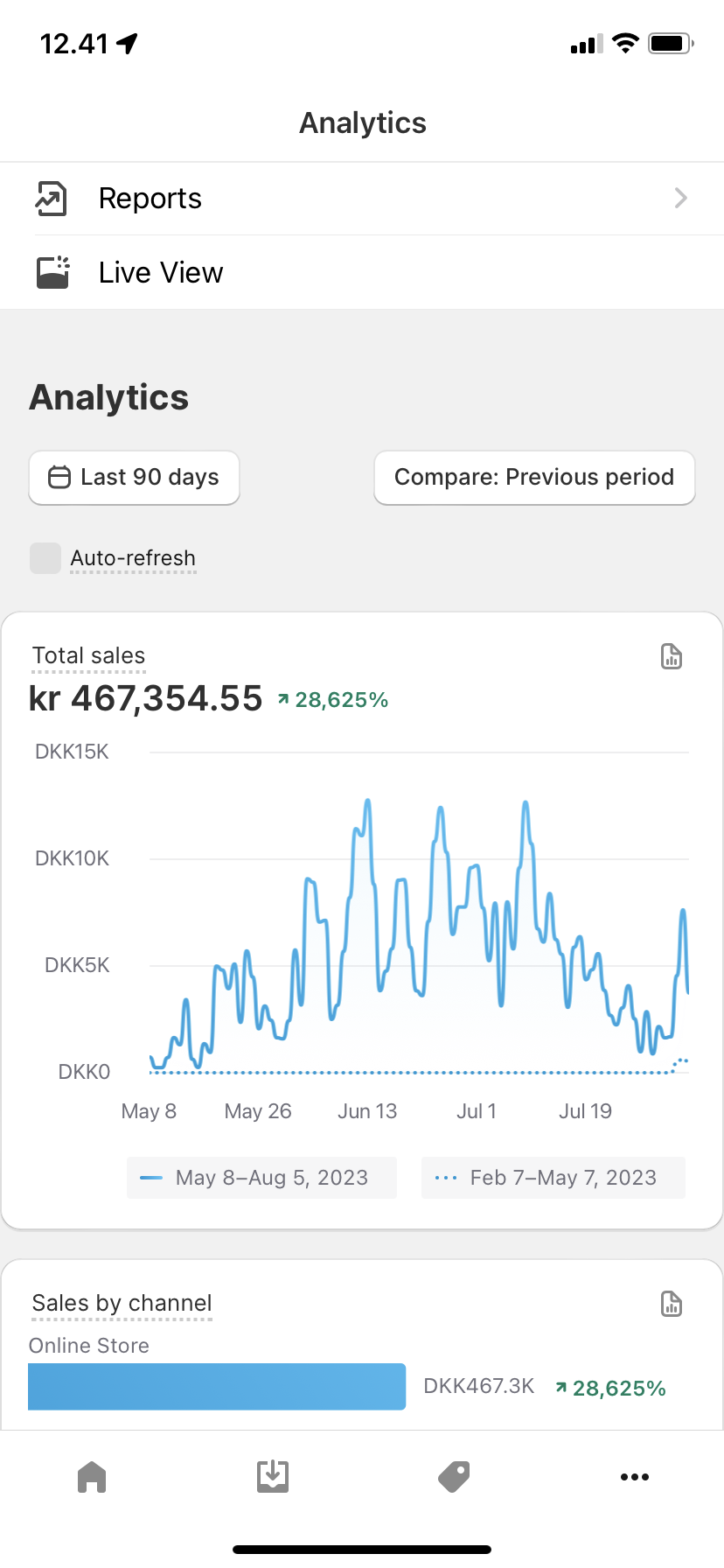This screenshot has width=724, height=1568.
Task: Toggle the Feb 7–May 7, 2023 legend series
Action: click(553, 1178)
